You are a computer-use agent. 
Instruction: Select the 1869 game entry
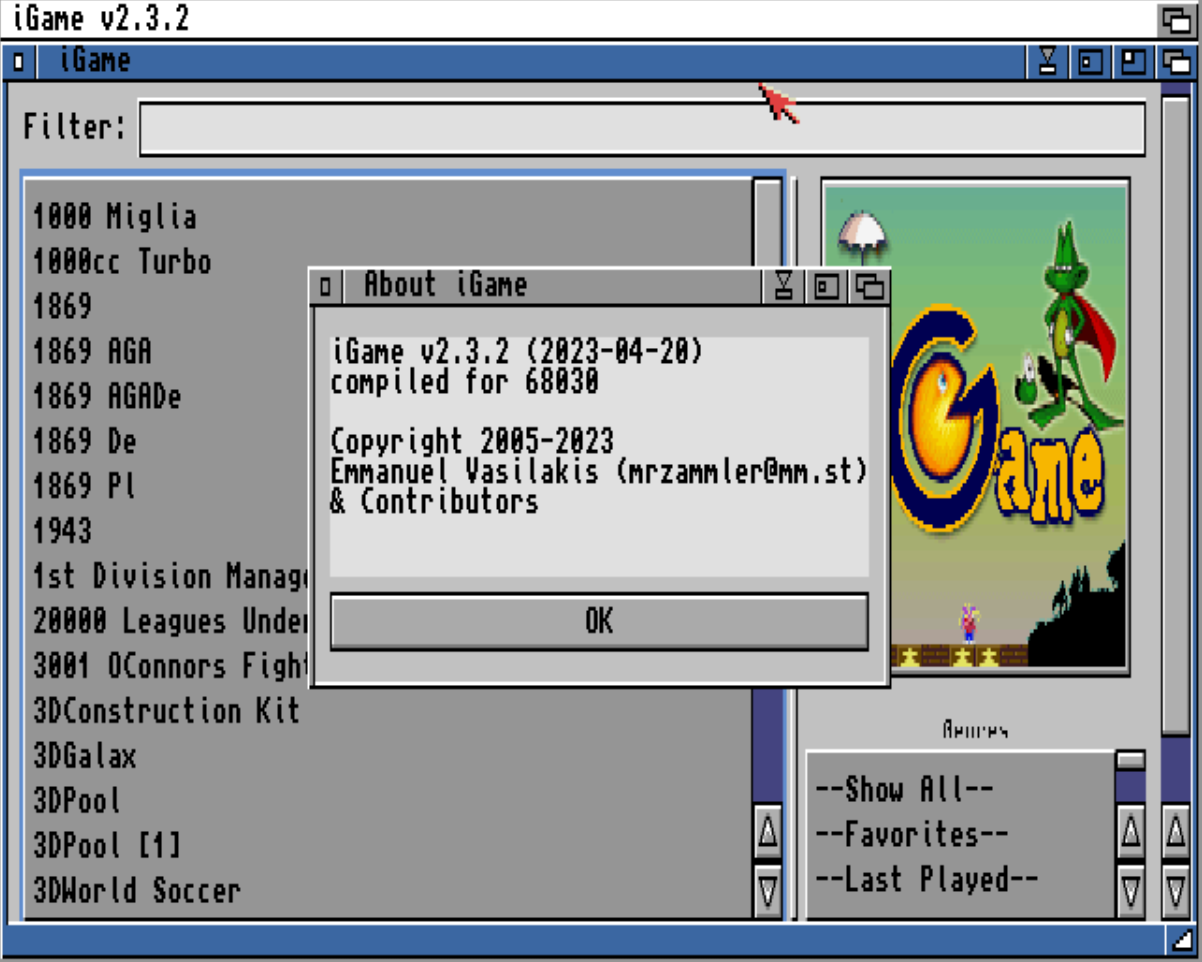(62, 307)
